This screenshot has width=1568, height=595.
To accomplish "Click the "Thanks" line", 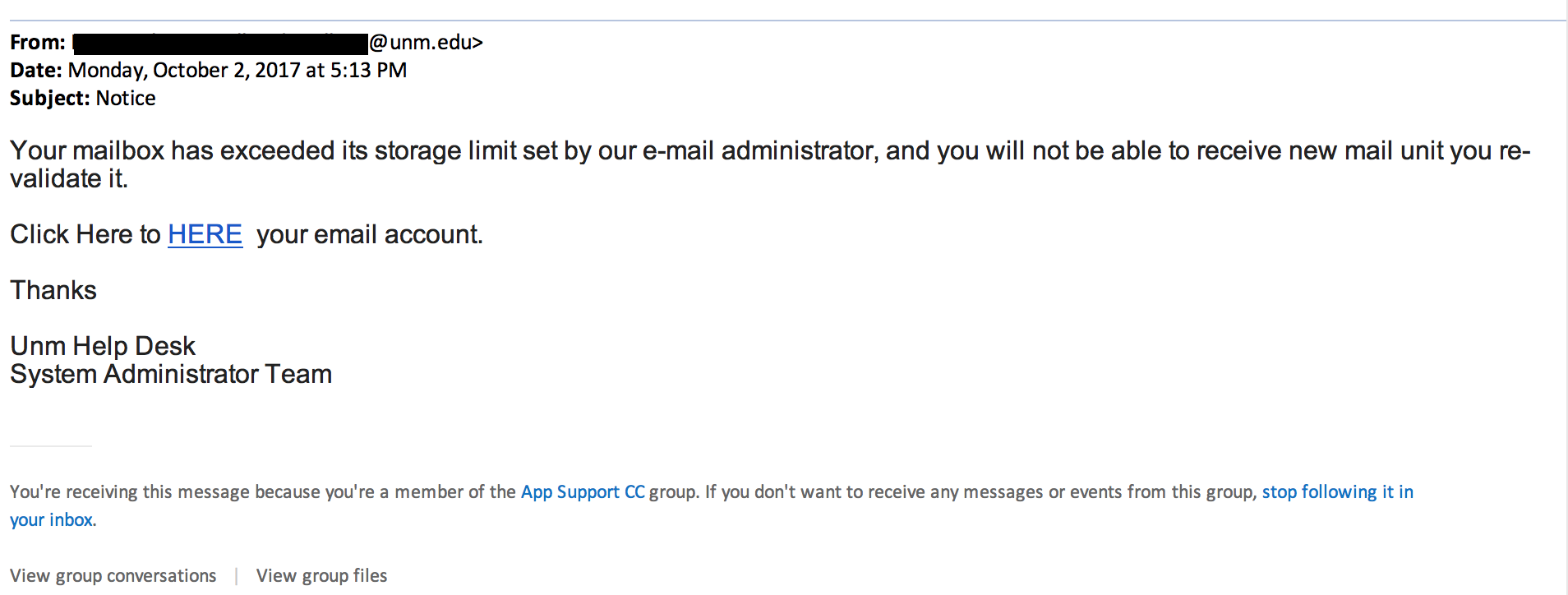I will [x=53, y=291].
